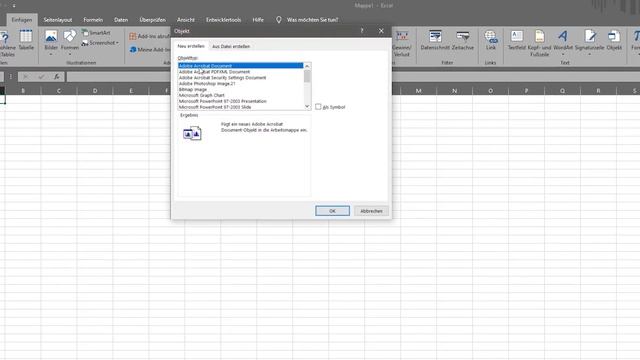Expand the WordArt dropdown arrow
The width and height of the screenshot is (640, 360).
563,54
